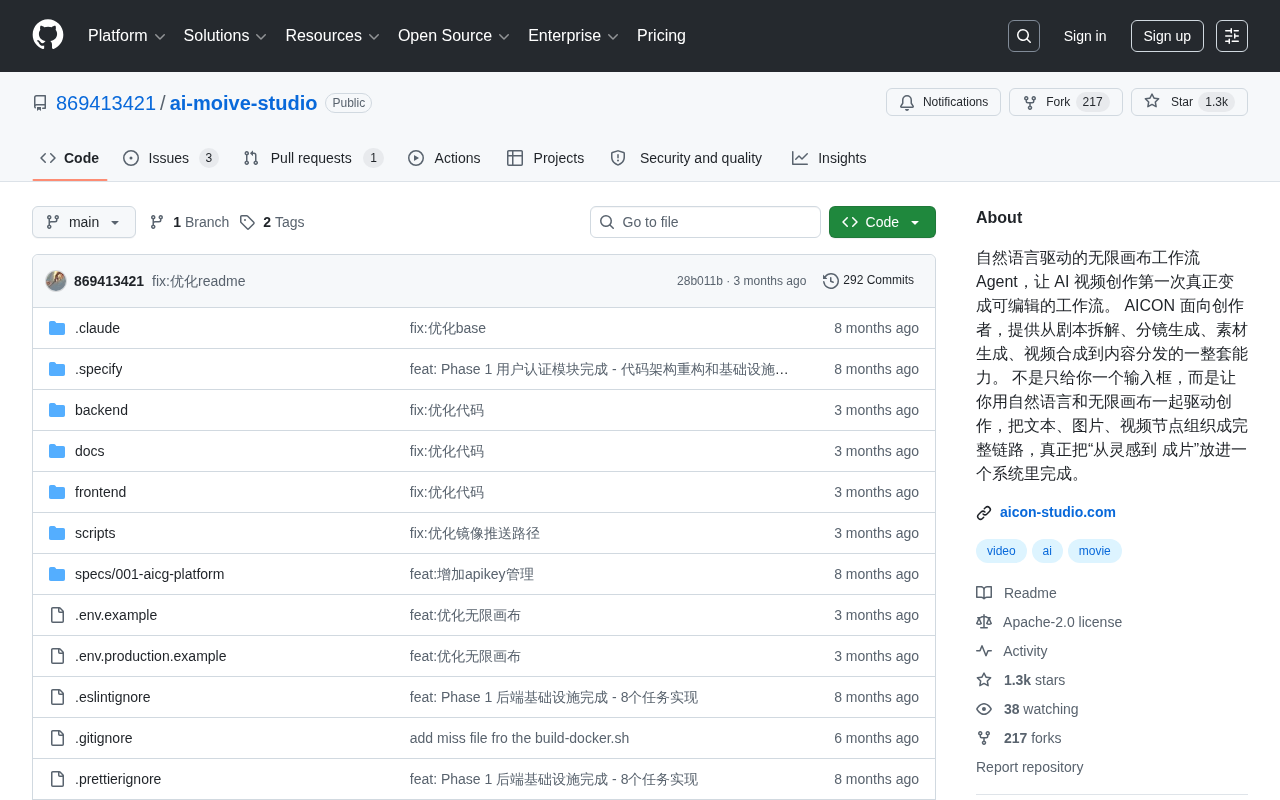Select the ai topic tag
This screenshot has height=800, width=1280.
pos(1047,551)
